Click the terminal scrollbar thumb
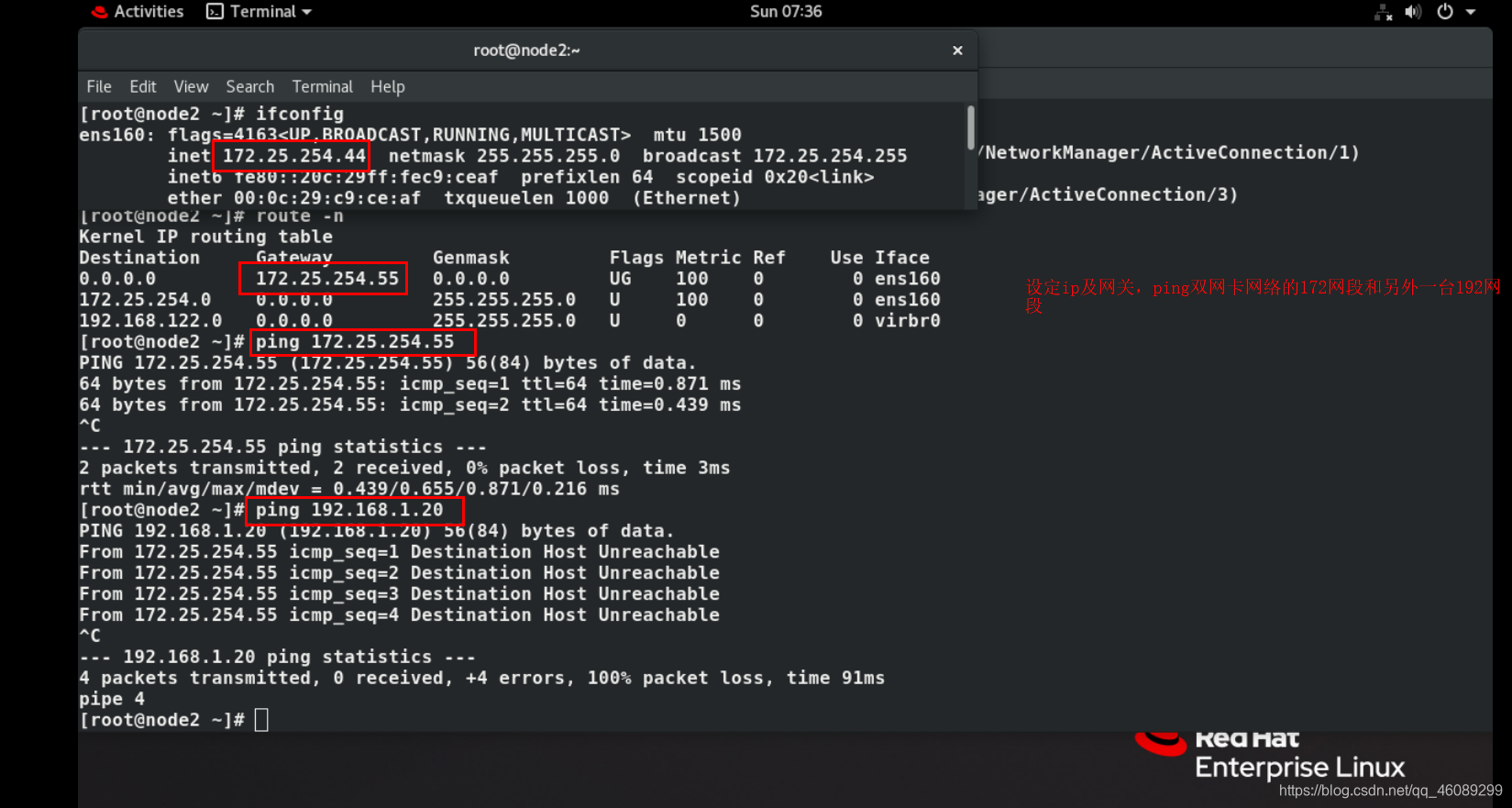Screen dimensions: 1512x808 [970, 127]
